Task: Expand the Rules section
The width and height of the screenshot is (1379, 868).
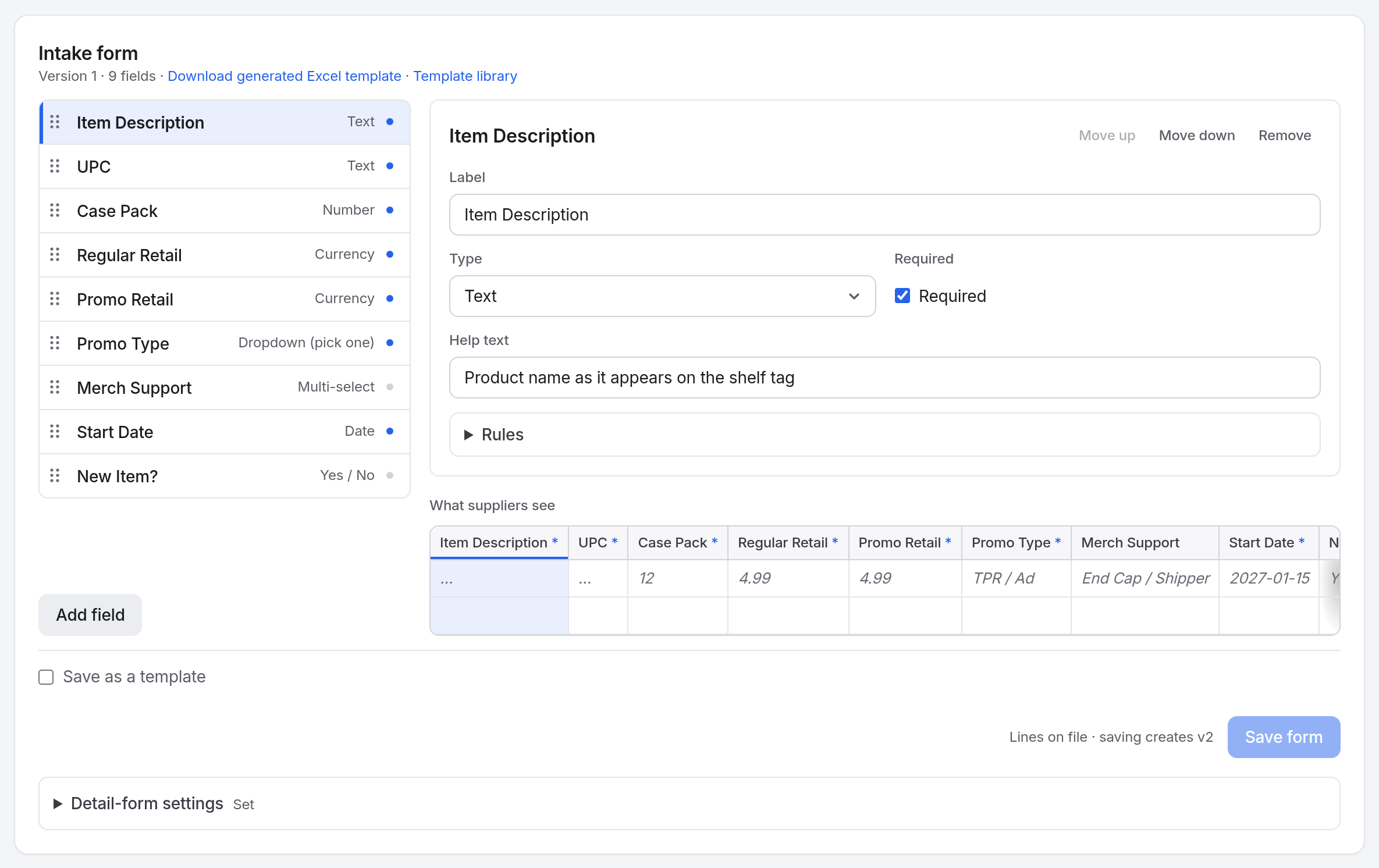Action: (x=884, y=435)
